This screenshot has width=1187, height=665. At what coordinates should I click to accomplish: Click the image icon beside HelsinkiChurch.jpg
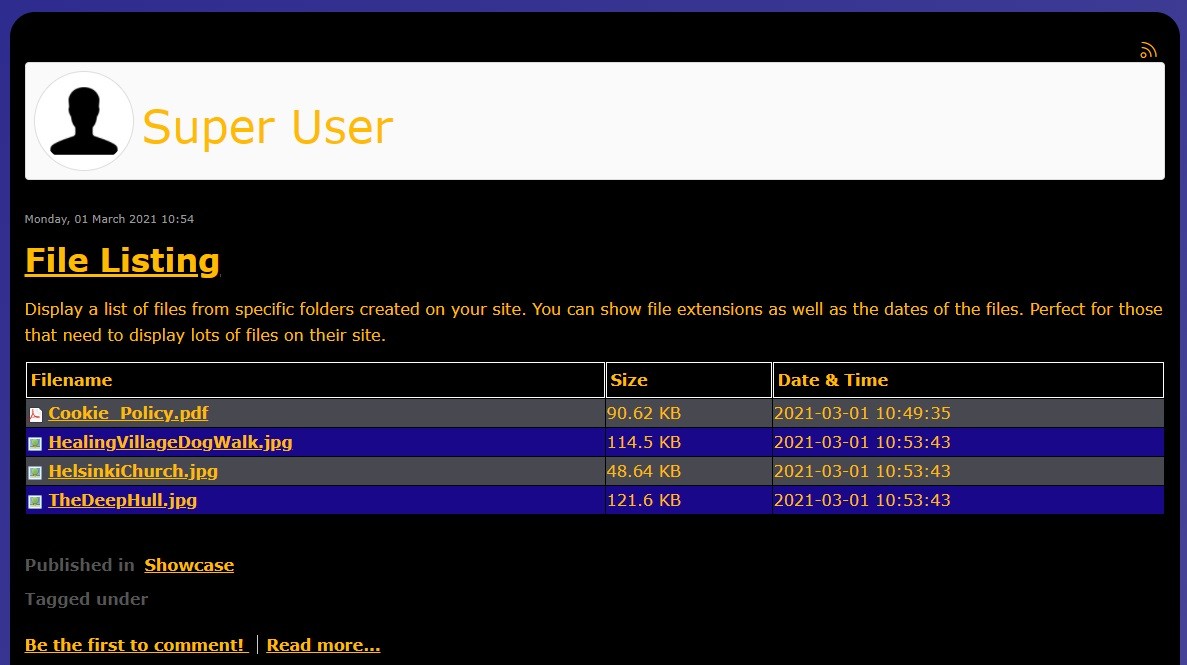point(36,473)
